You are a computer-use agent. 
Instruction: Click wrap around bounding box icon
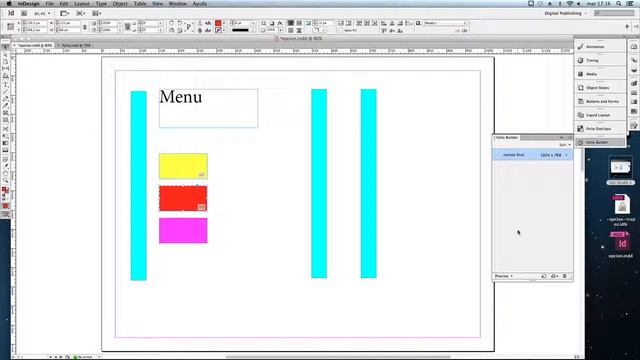(299, 23)
